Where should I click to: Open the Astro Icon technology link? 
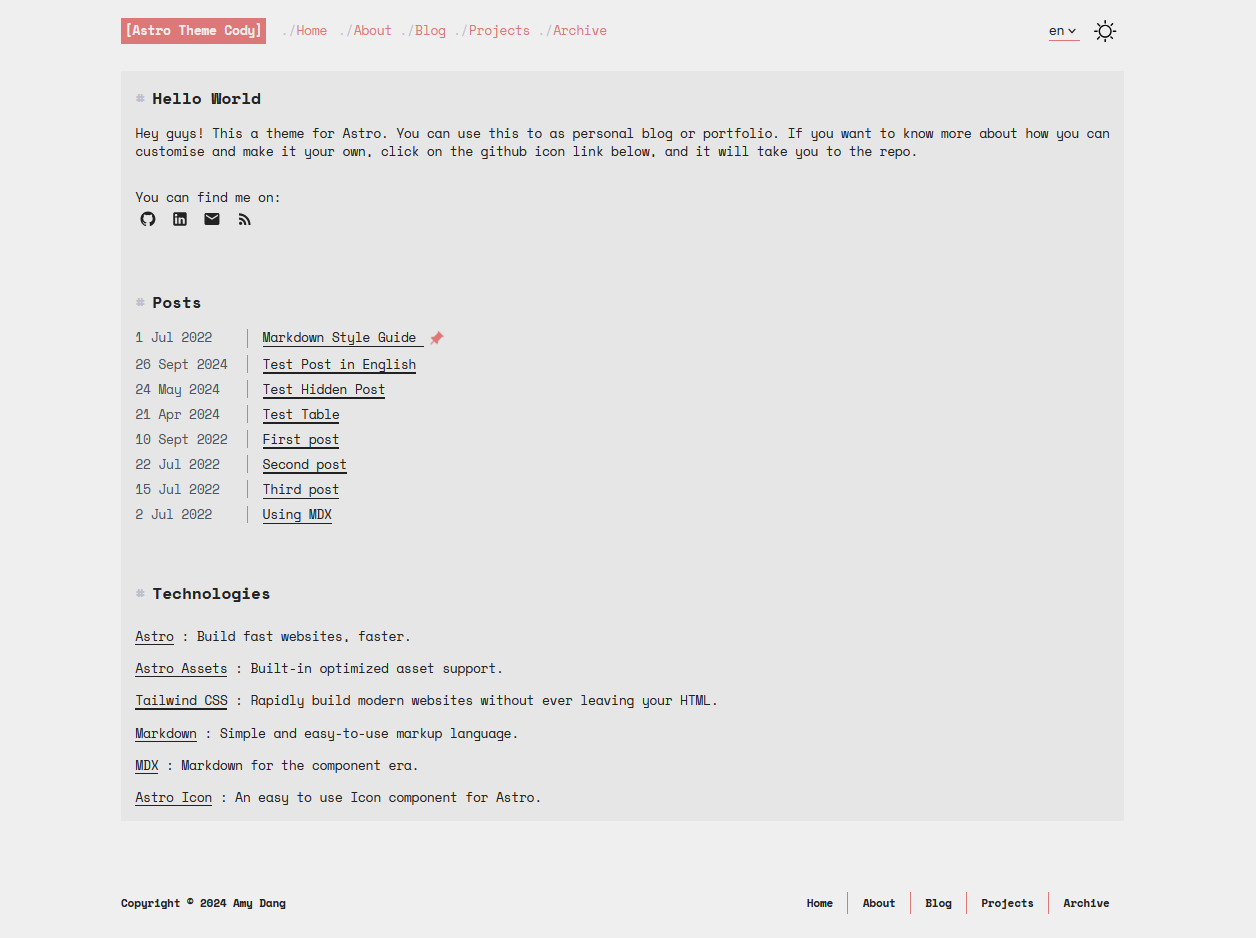[173, 798]
